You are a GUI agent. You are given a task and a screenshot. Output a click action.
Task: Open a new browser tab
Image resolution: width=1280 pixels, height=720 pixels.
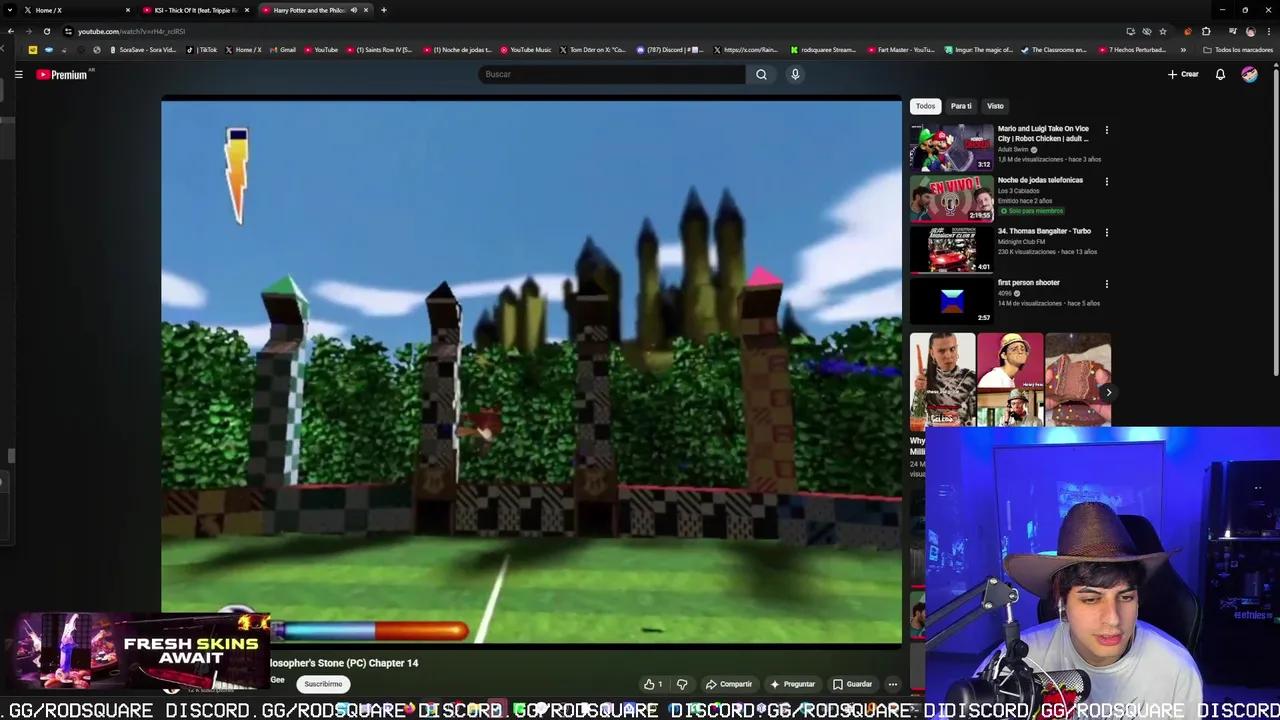pyautogui.click(x=384, y=10)
